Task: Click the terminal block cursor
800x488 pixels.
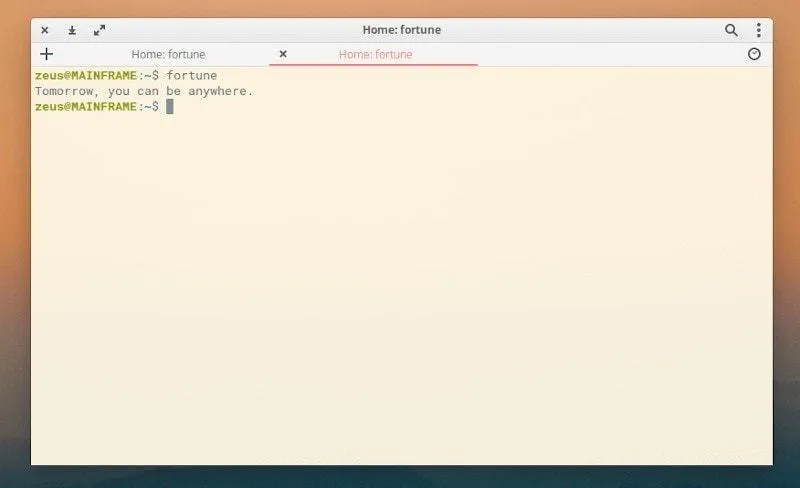Action: pyautogui.click(x=170, y=107)
